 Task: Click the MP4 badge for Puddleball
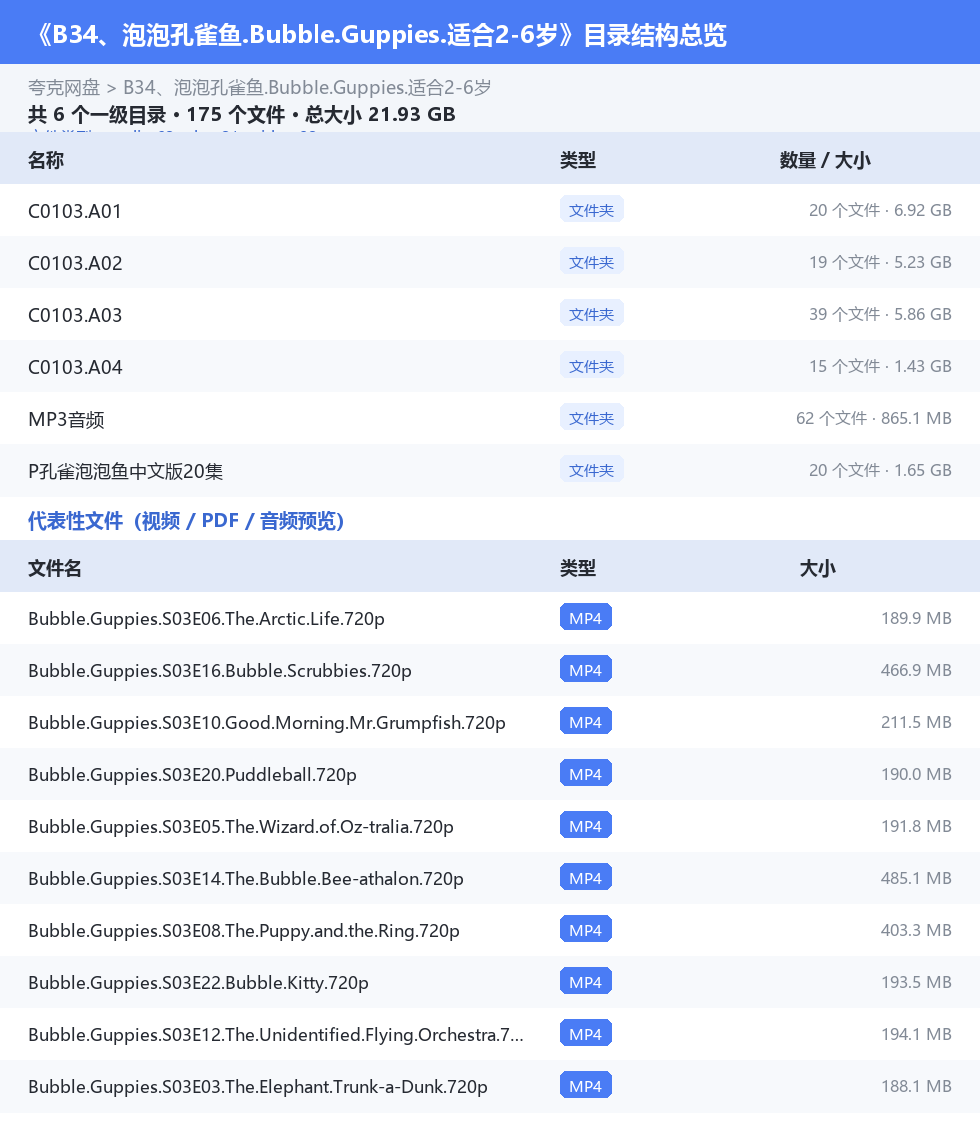[585, 774]
